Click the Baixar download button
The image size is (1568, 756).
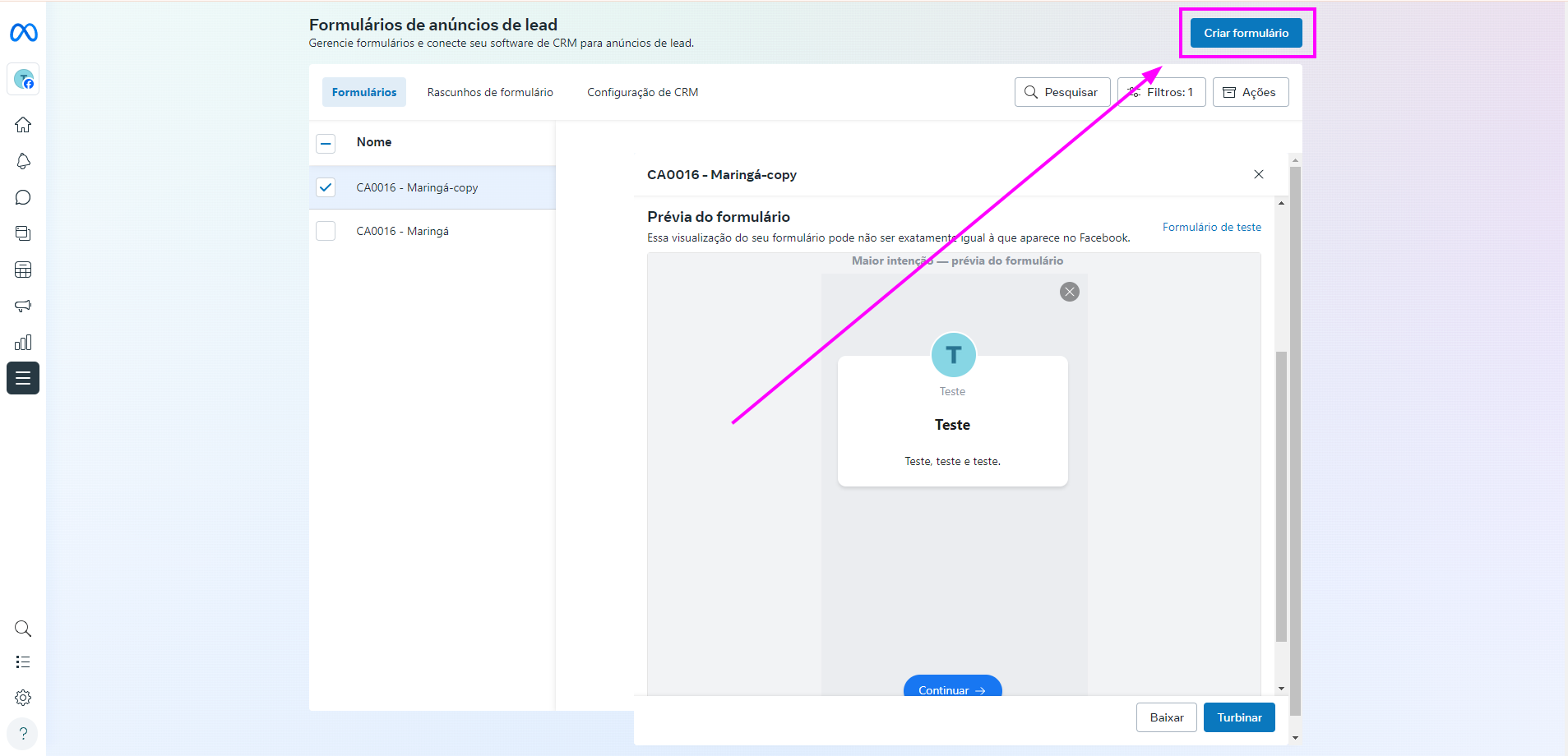(1167, 717)
